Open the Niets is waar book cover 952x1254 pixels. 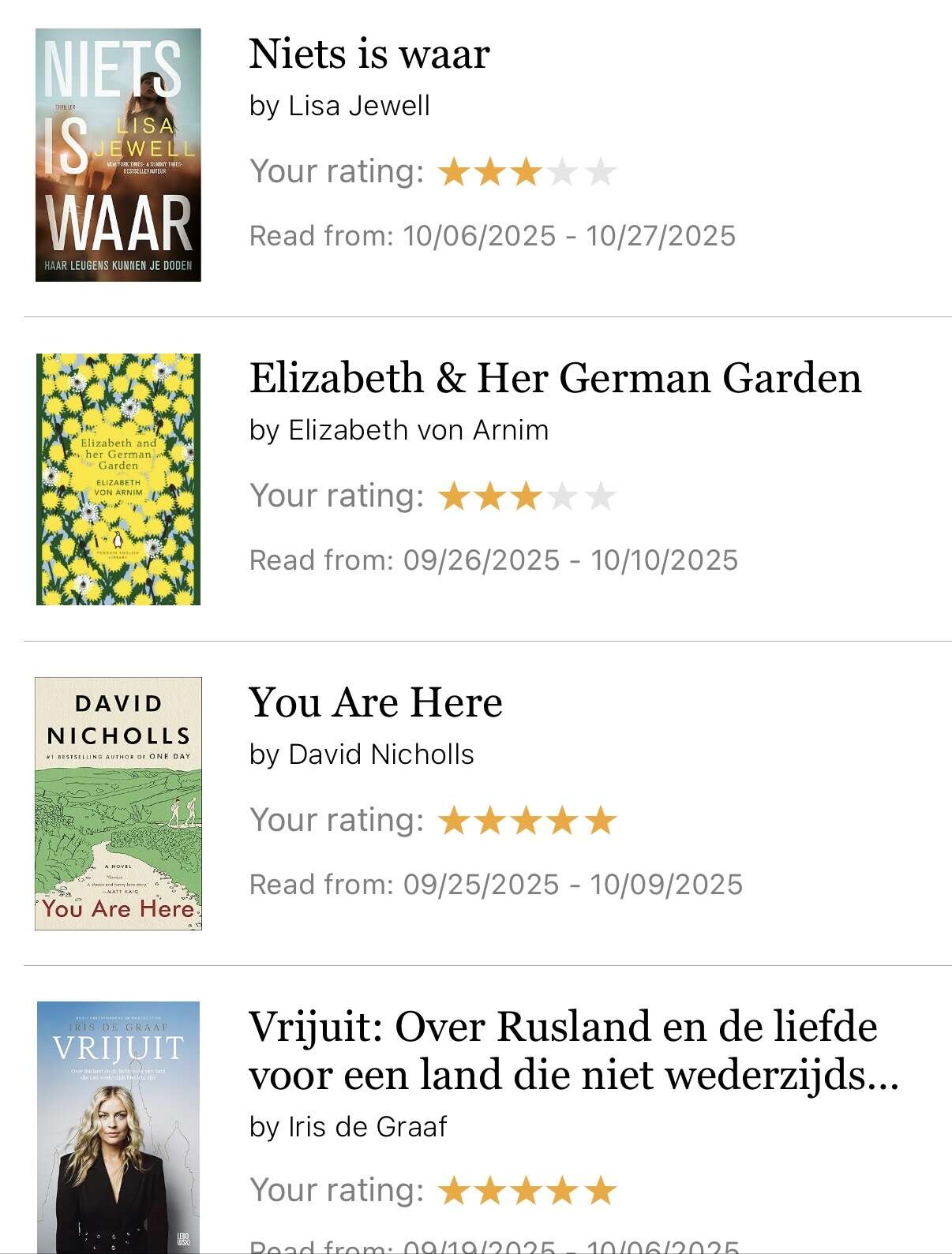pos(118,155)
